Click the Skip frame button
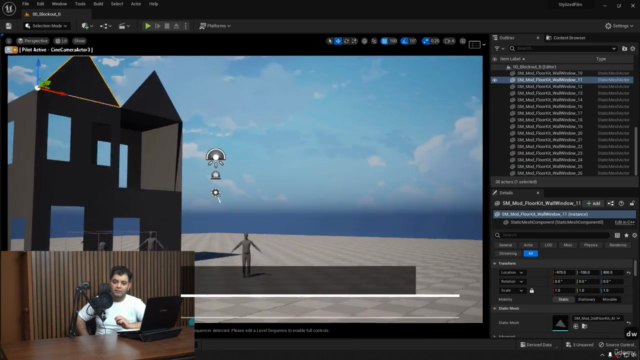Screen dimensions: 640x360 pyautogui.click(x=158, y=26)
